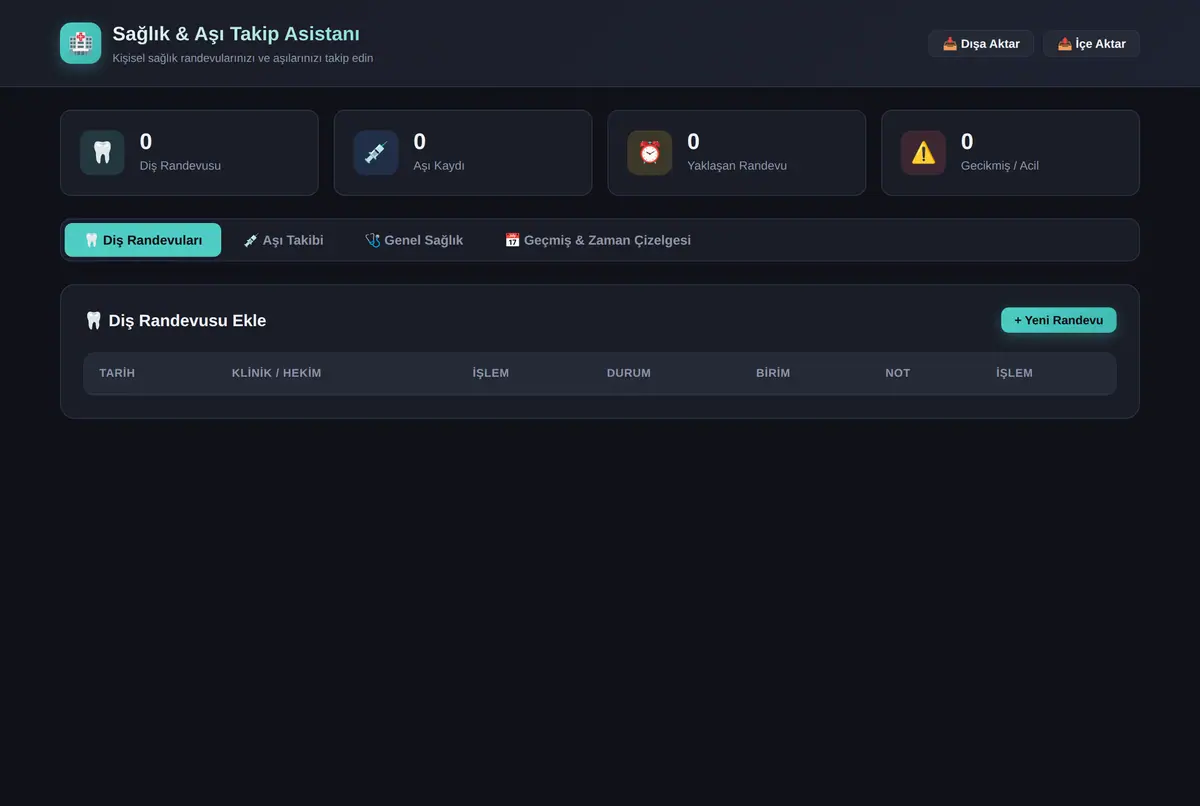Click the tooth icon in Diş Randevusu card
Screen dimensions: 1200x806
(x=102, y=153)
